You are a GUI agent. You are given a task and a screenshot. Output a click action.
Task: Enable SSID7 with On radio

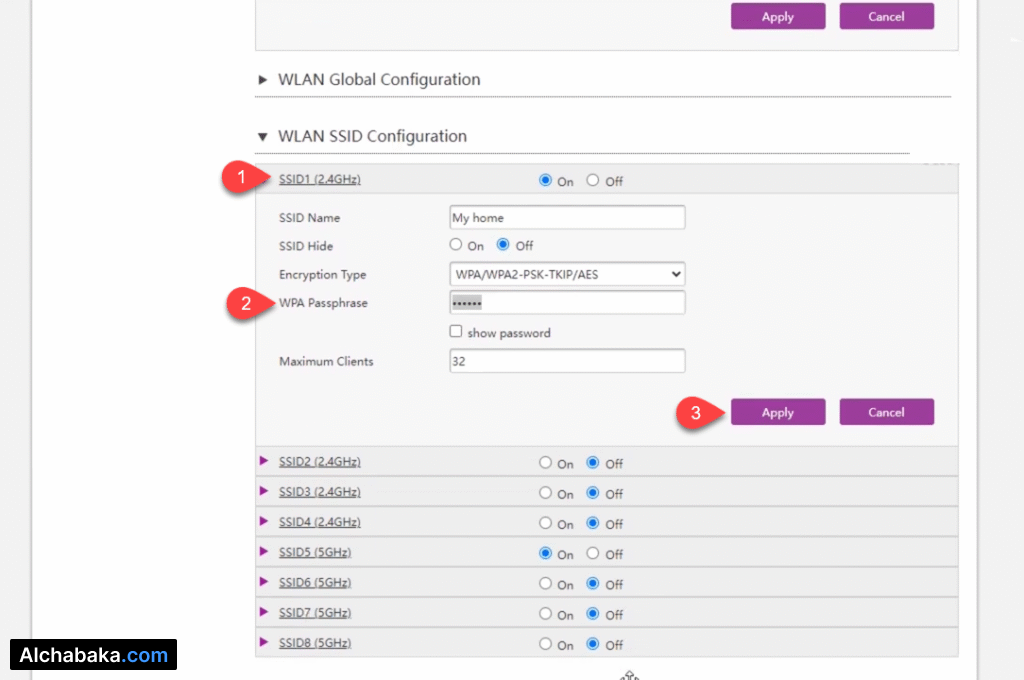tap(545, 613)
